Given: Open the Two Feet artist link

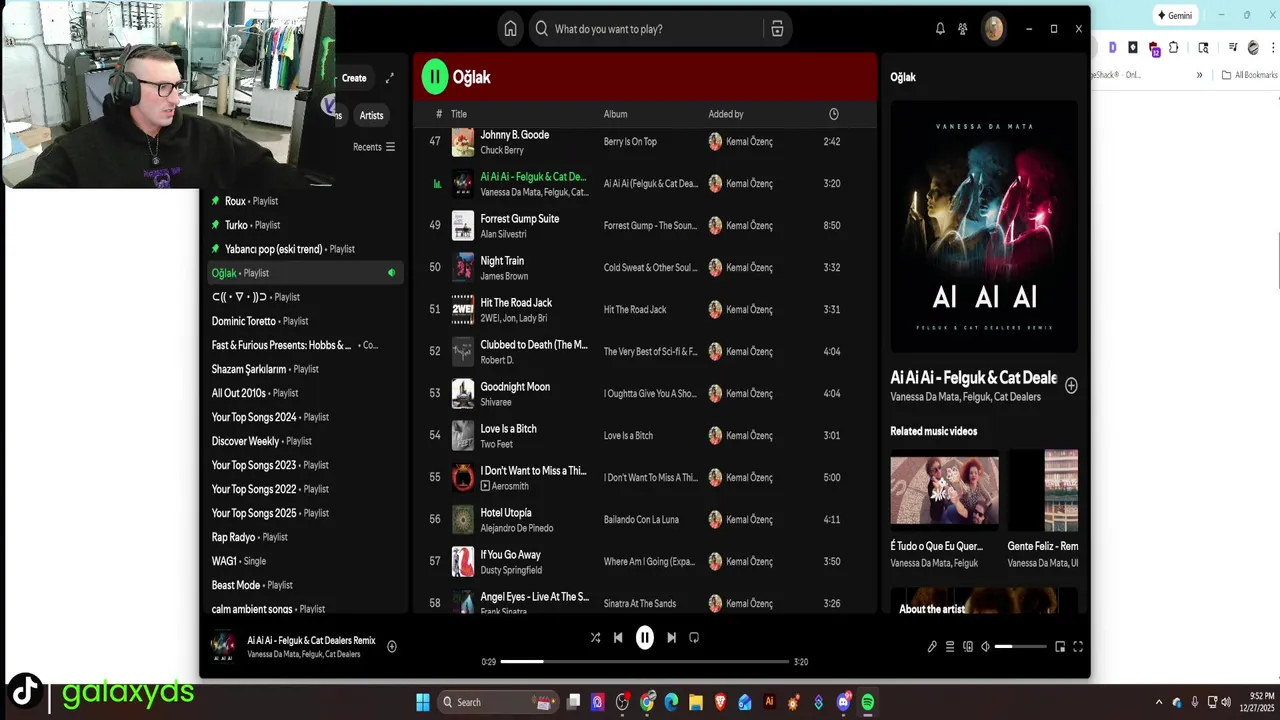Looking at the screenshot, I should [496, 444].
